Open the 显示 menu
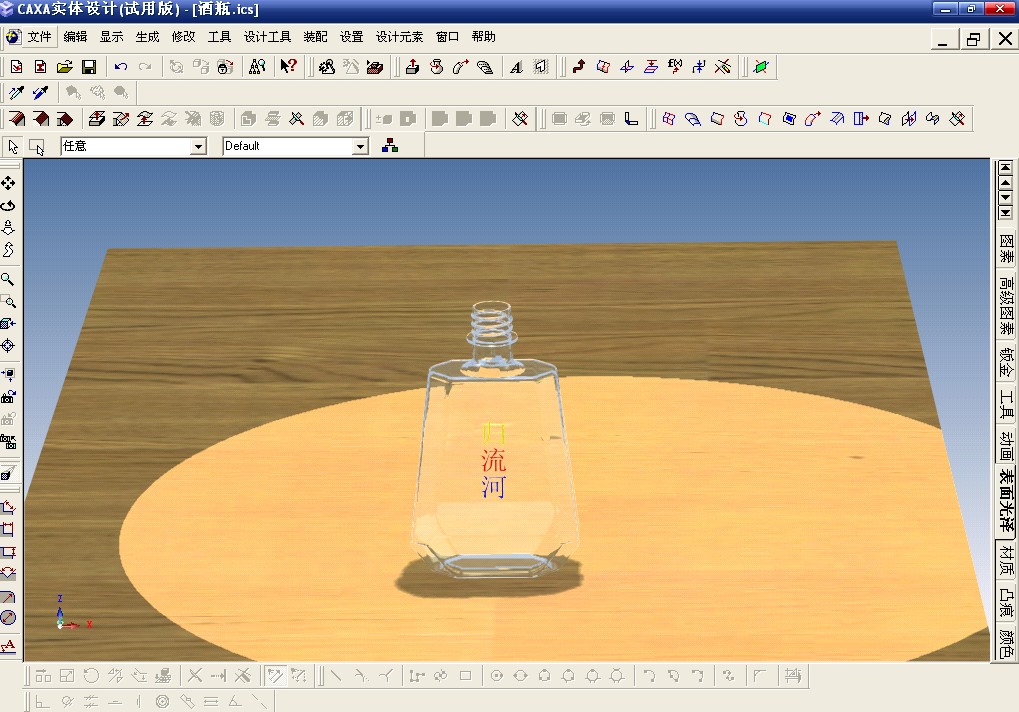 (112, 37)
